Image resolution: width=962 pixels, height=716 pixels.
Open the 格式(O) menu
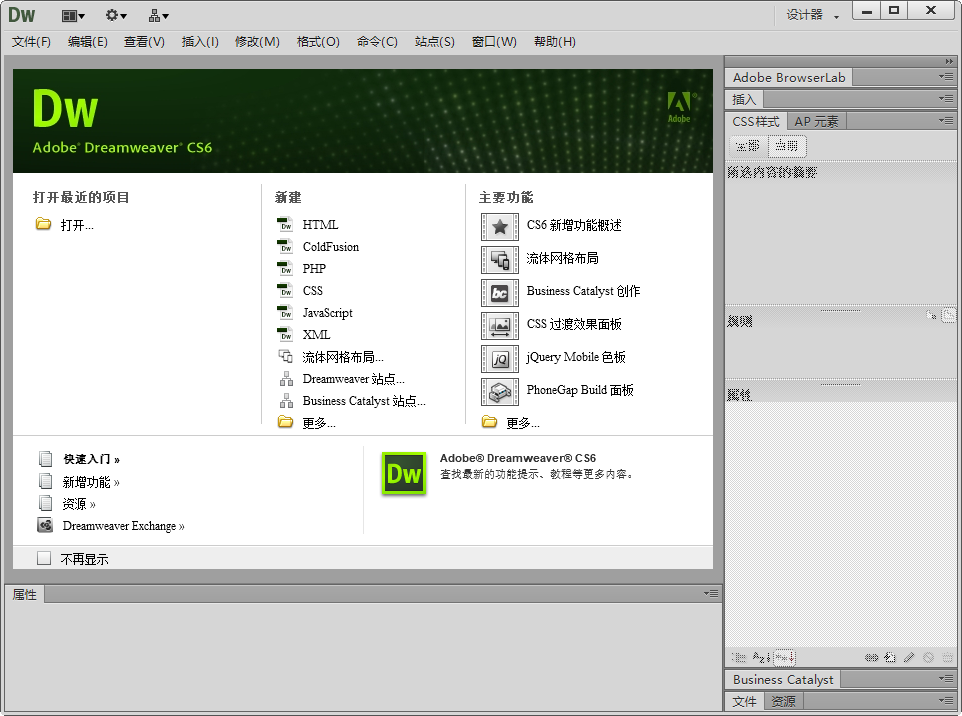tap(318, 42)
